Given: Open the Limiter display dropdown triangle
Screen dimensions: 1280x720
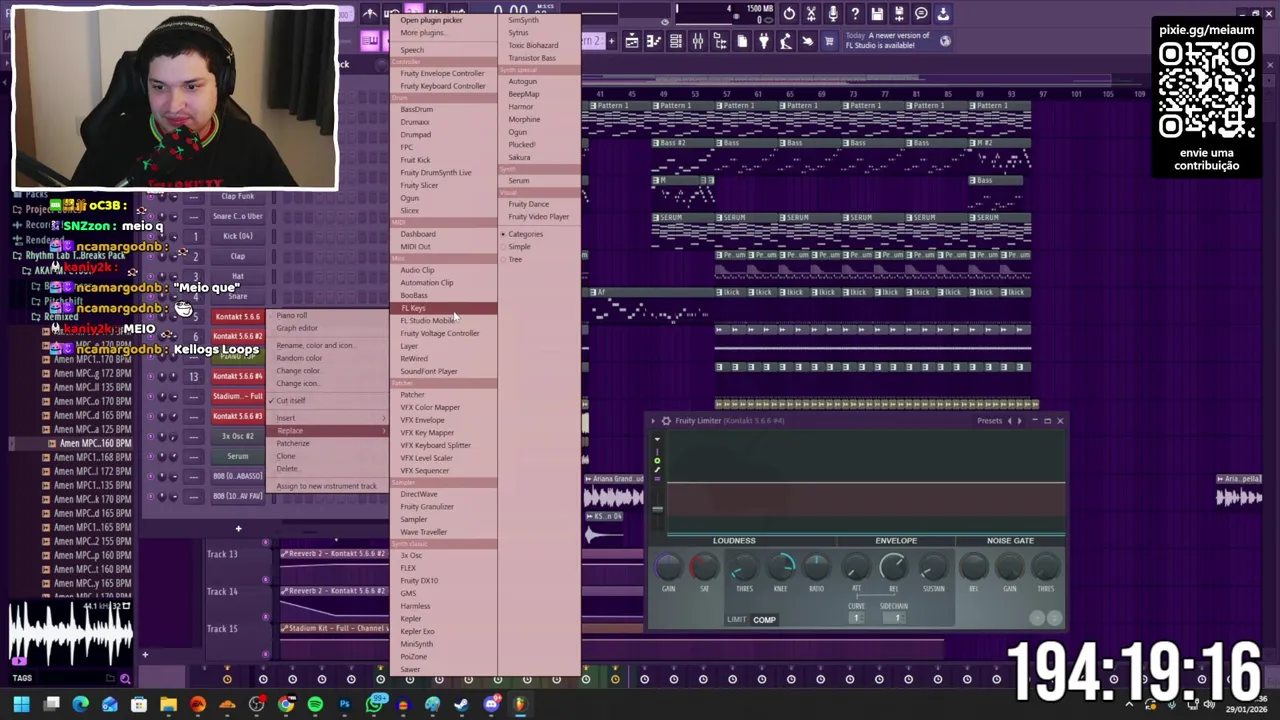Looking at the screenshot, I should 657,440.
